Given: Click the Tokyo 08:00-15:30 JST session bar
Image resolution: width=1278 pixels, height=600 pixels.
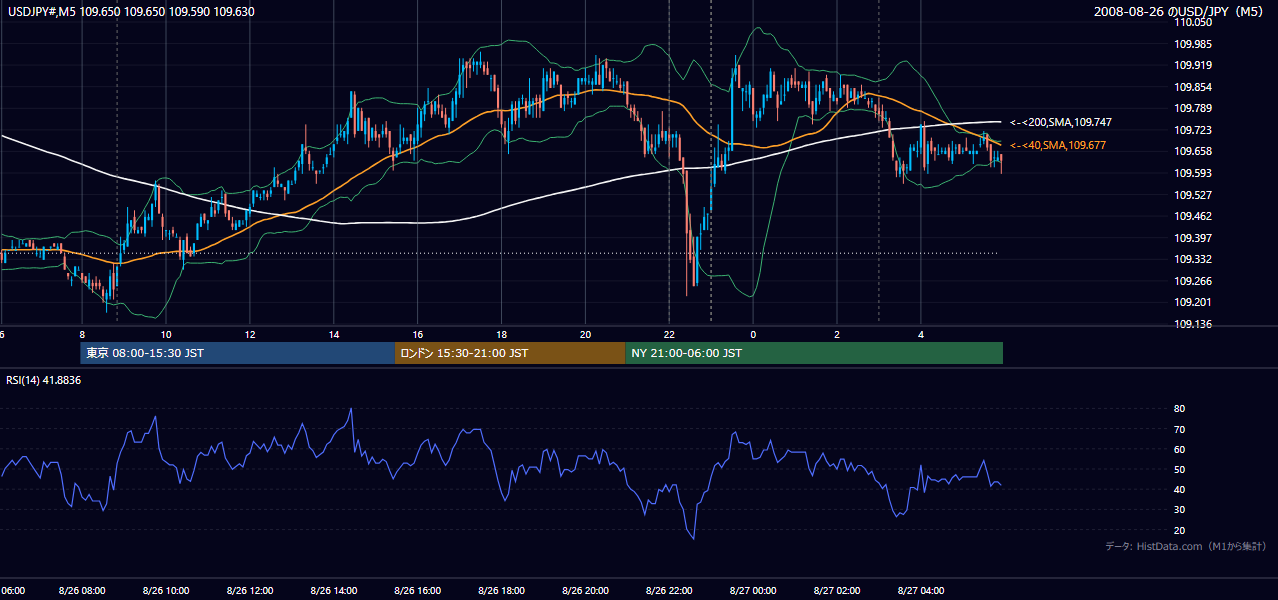Looking at the screenshot, I should 238,353.
